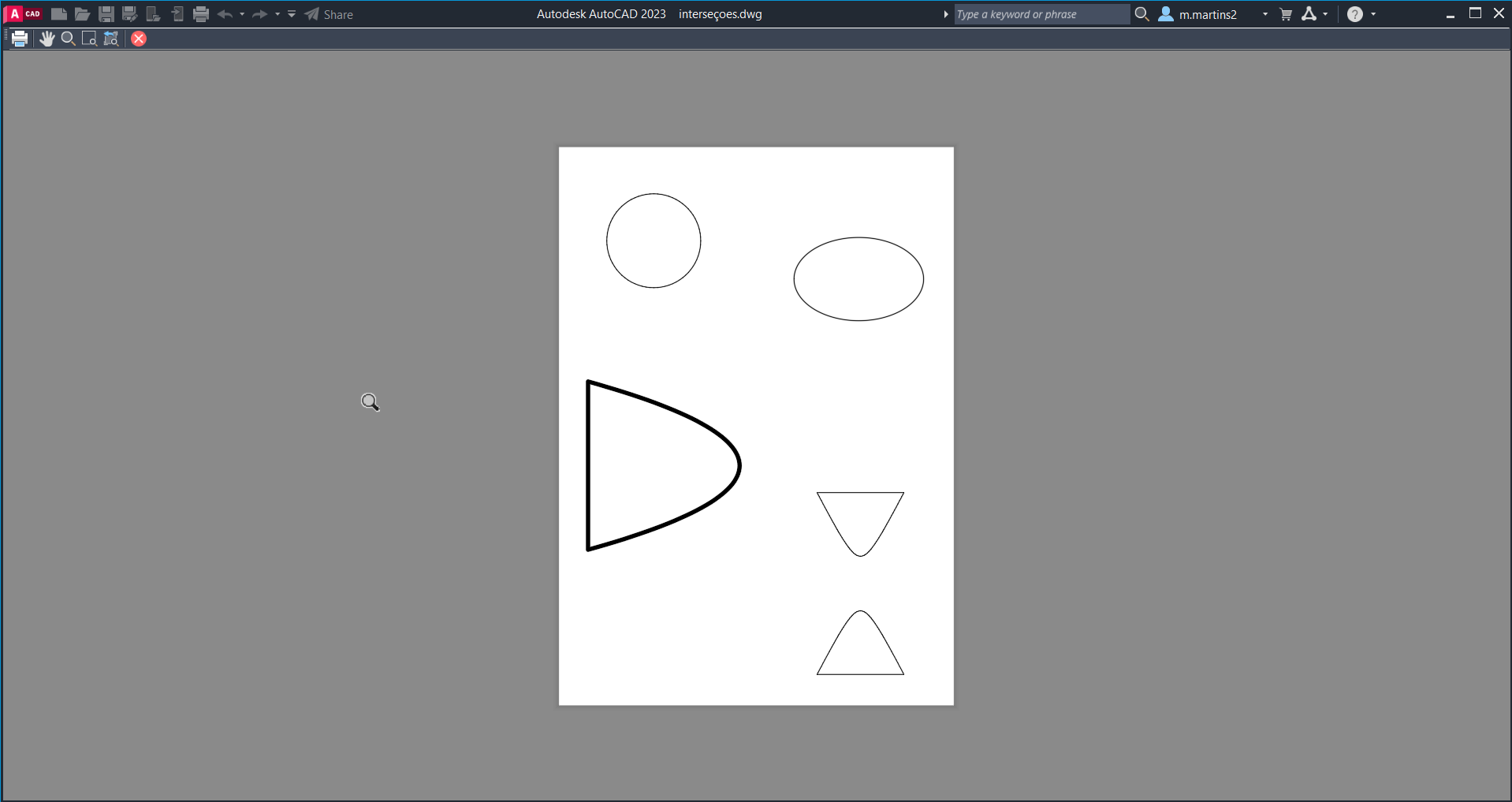Expand the Help dropdown arrow
Viewport: 1512px width, 802px height.
pyautogui.click(x=1373, y=14)
